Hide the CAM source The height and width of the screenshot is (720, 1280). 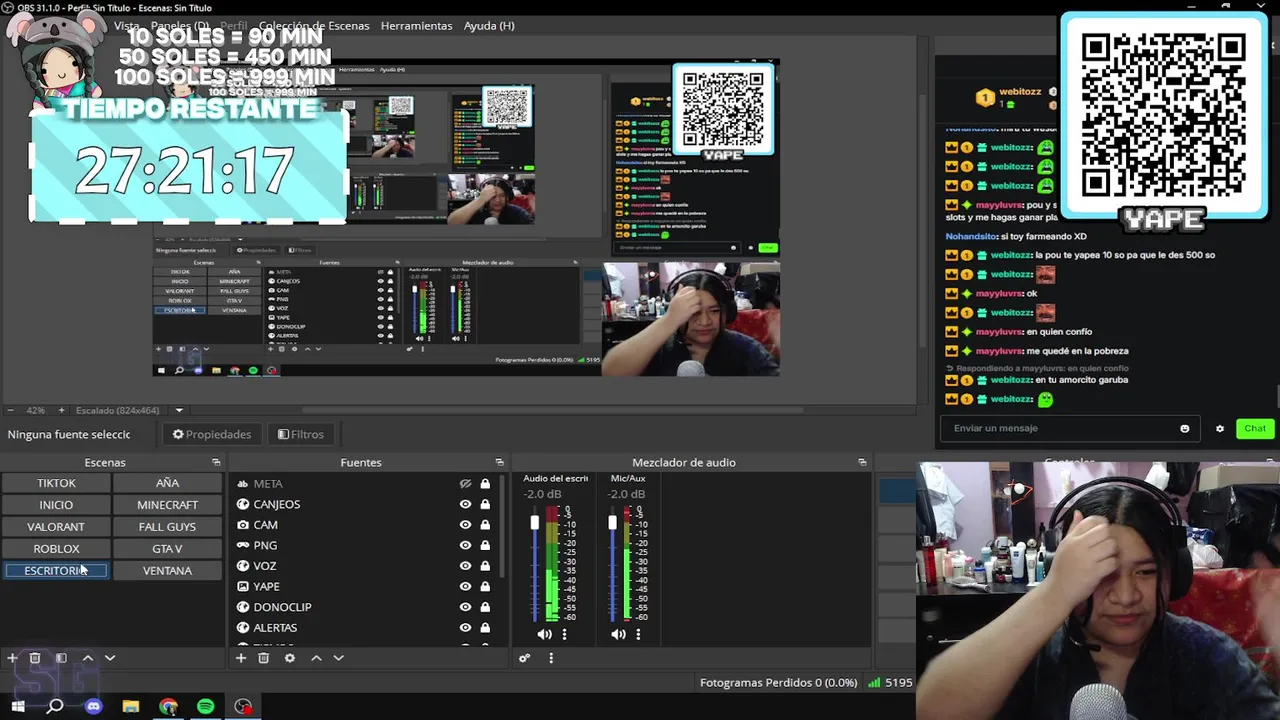tap(465, 525)
